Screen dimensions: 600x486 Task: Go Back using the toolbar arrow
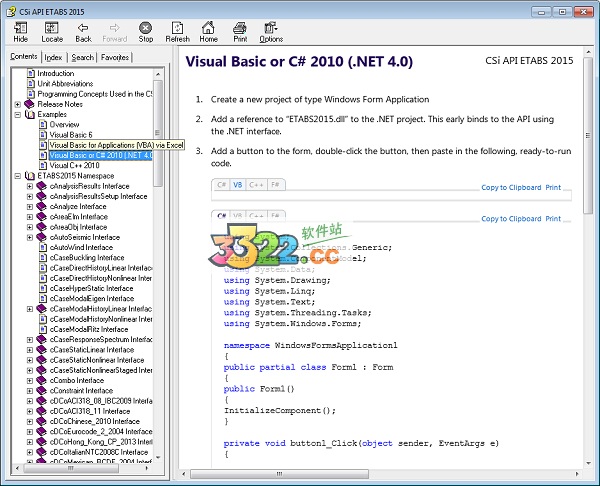pos(83,27)
